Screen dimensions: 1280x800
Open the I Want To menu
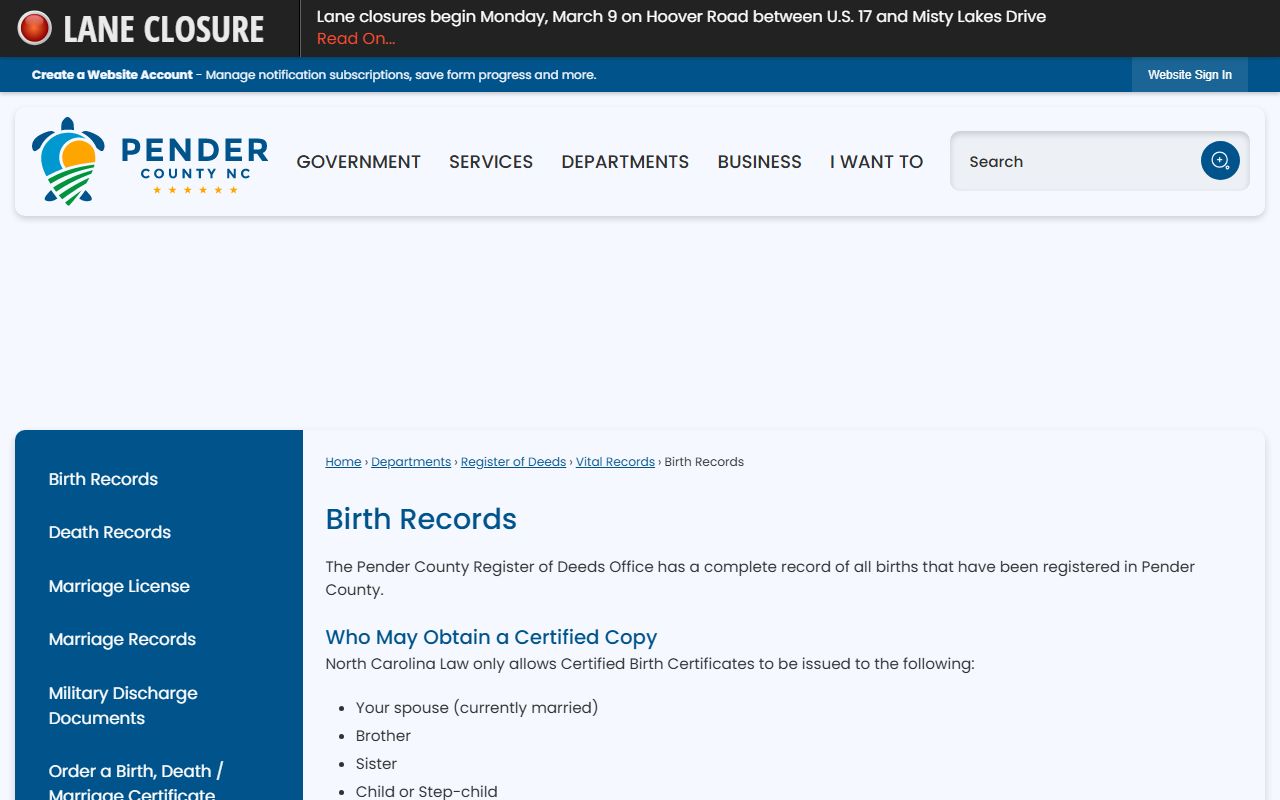click(x=877, y=162)
